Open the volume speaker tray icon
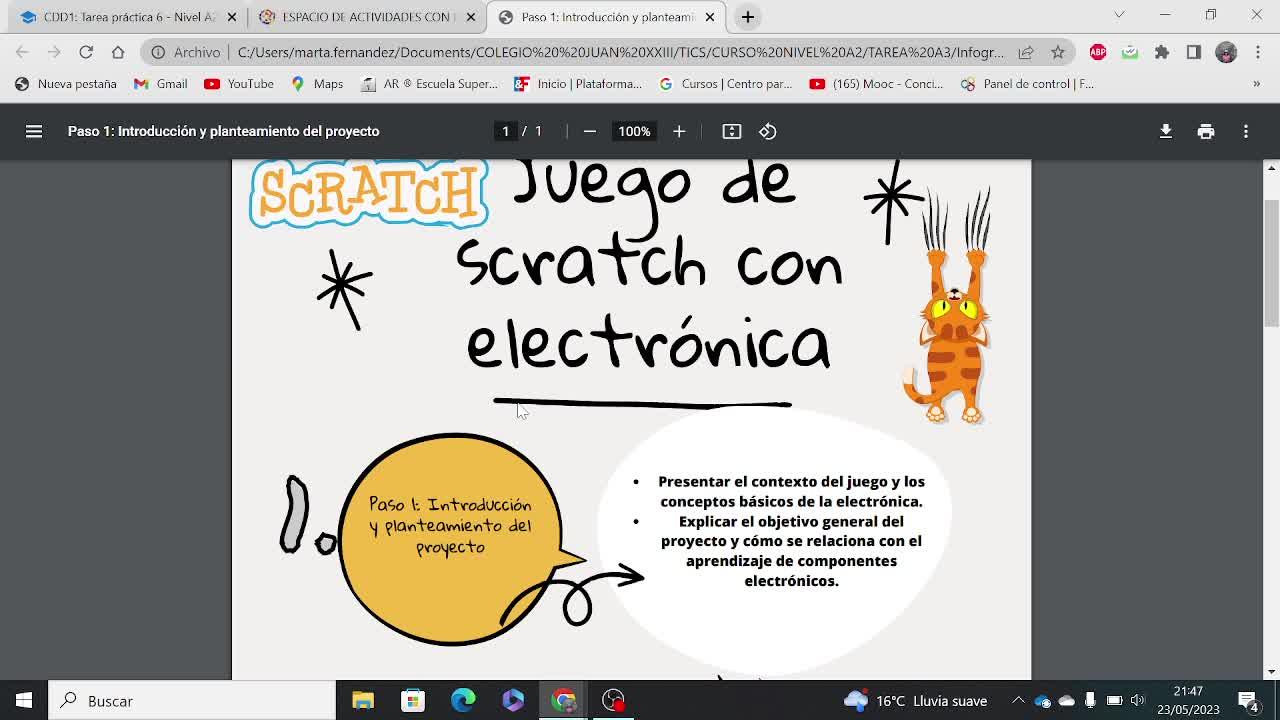Image resolution: width=1280 pixels, height=720 pixels. 1138,701
